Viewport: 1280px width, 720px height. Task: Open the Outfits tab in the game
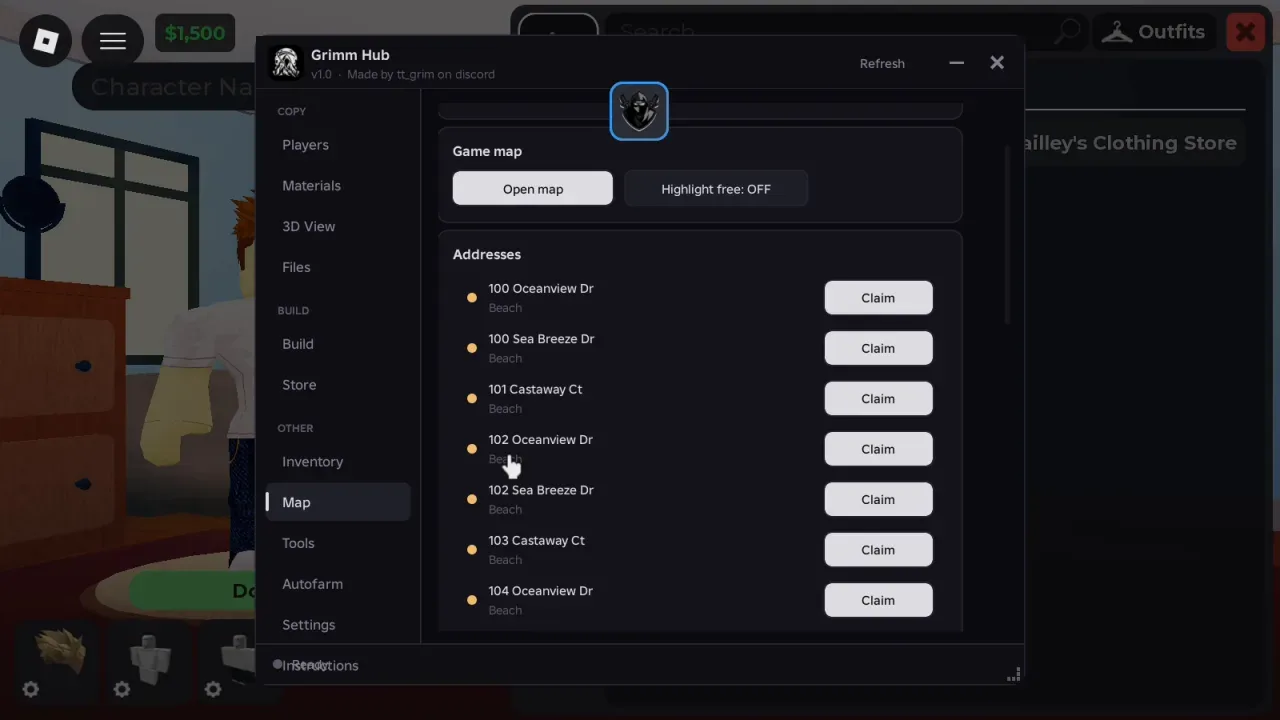click(1153, 32)
